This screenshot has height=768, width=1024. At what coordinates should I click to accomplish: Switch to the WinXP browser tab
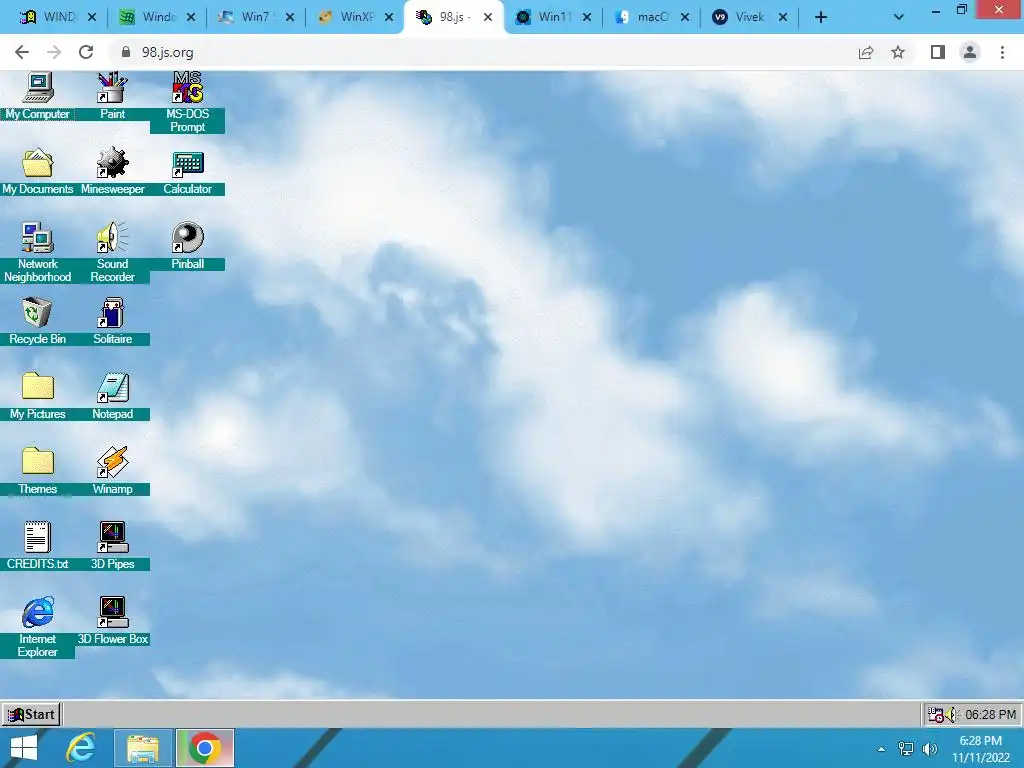click(x=356, y=17)
